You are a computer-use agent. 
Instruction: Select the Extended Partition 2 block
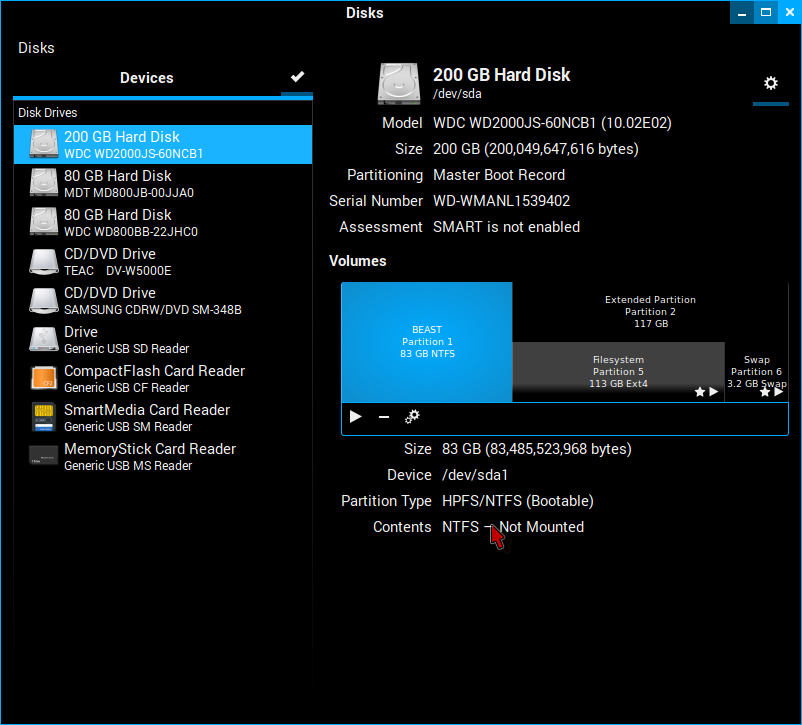(650, 311)
